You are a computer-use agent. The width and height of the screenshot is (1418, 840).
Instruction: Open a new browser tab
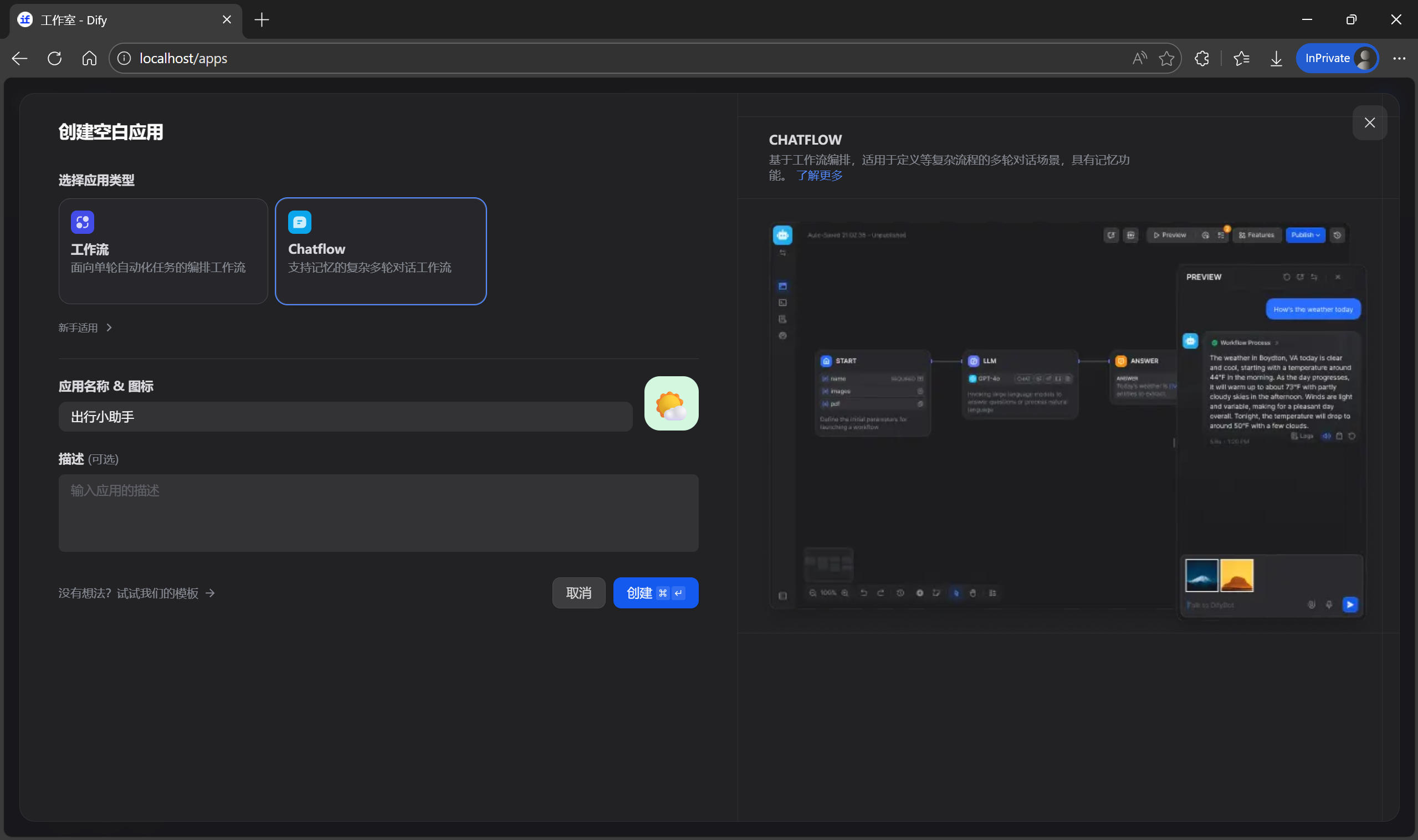tap(262, 21)
